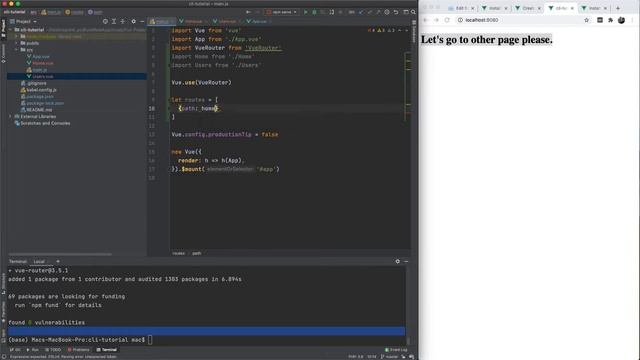Open Problems tool window tab
This screenshot has height=360, width=640.
point(78,350)
